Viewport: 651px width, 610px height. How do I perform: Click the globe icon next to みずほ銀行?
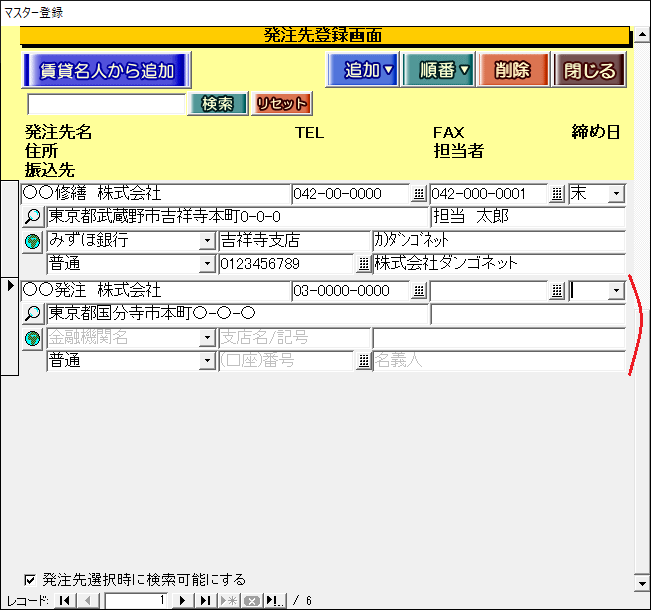[x=32, y=241]
